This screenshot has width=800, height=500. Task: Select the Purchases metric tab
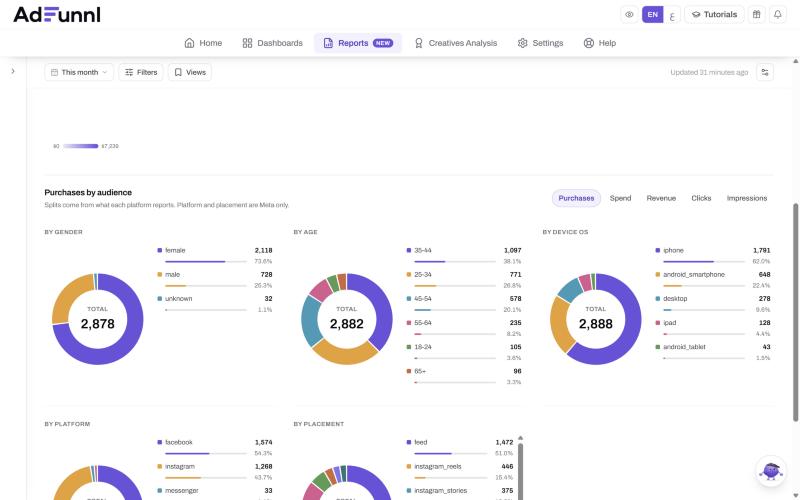click(576, 198)
